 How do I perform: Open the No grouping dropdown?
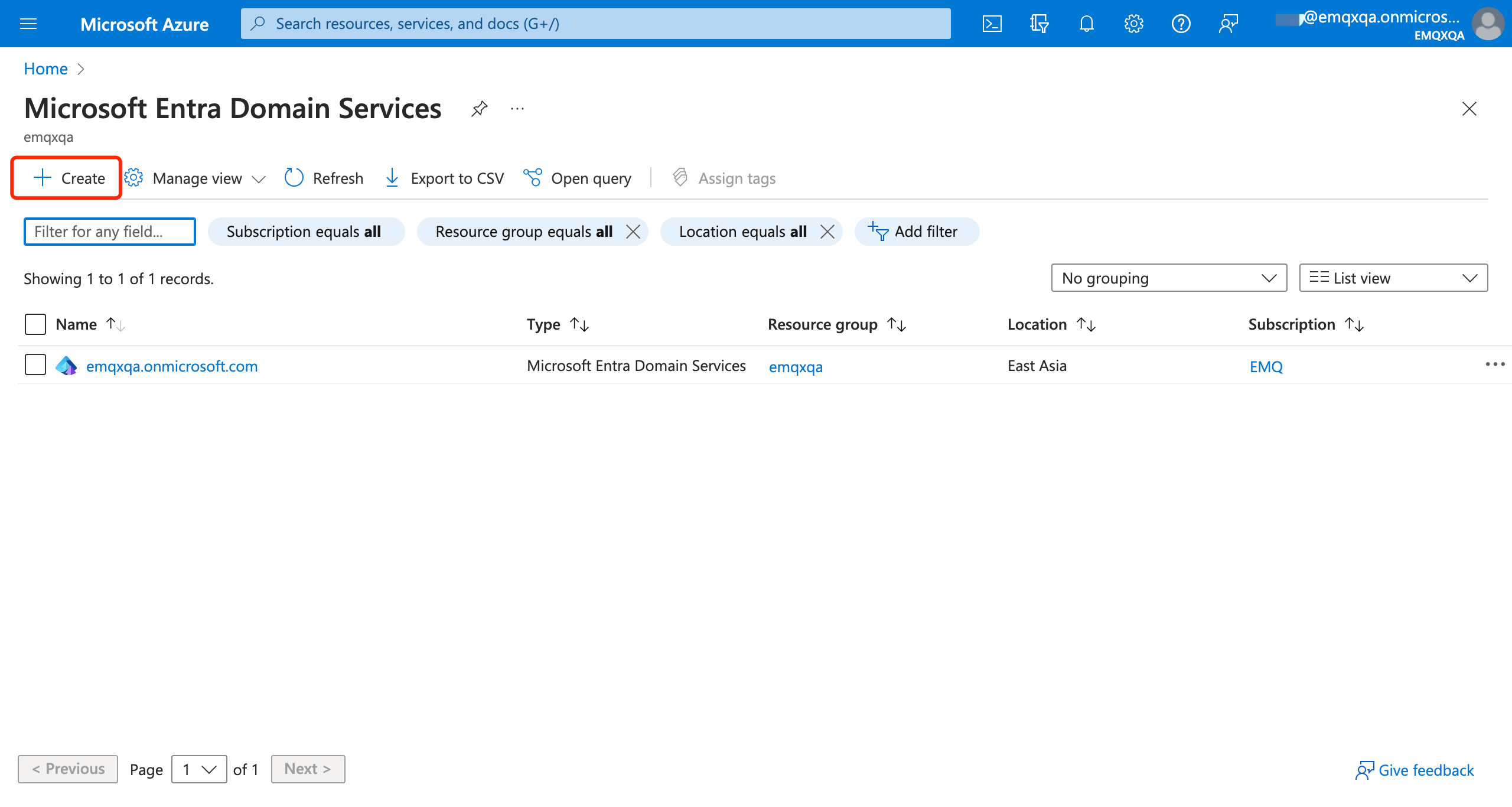(1168, 278)
